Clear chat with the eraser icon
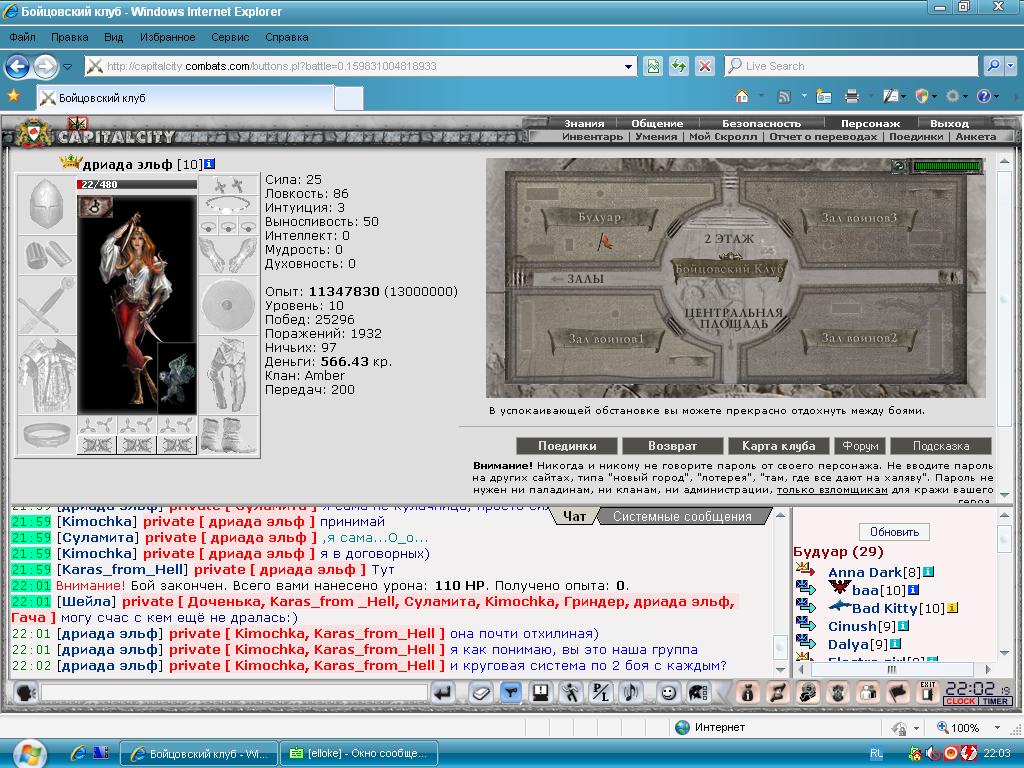This screenshot has height=768, width=1024. tap(481, 693)
